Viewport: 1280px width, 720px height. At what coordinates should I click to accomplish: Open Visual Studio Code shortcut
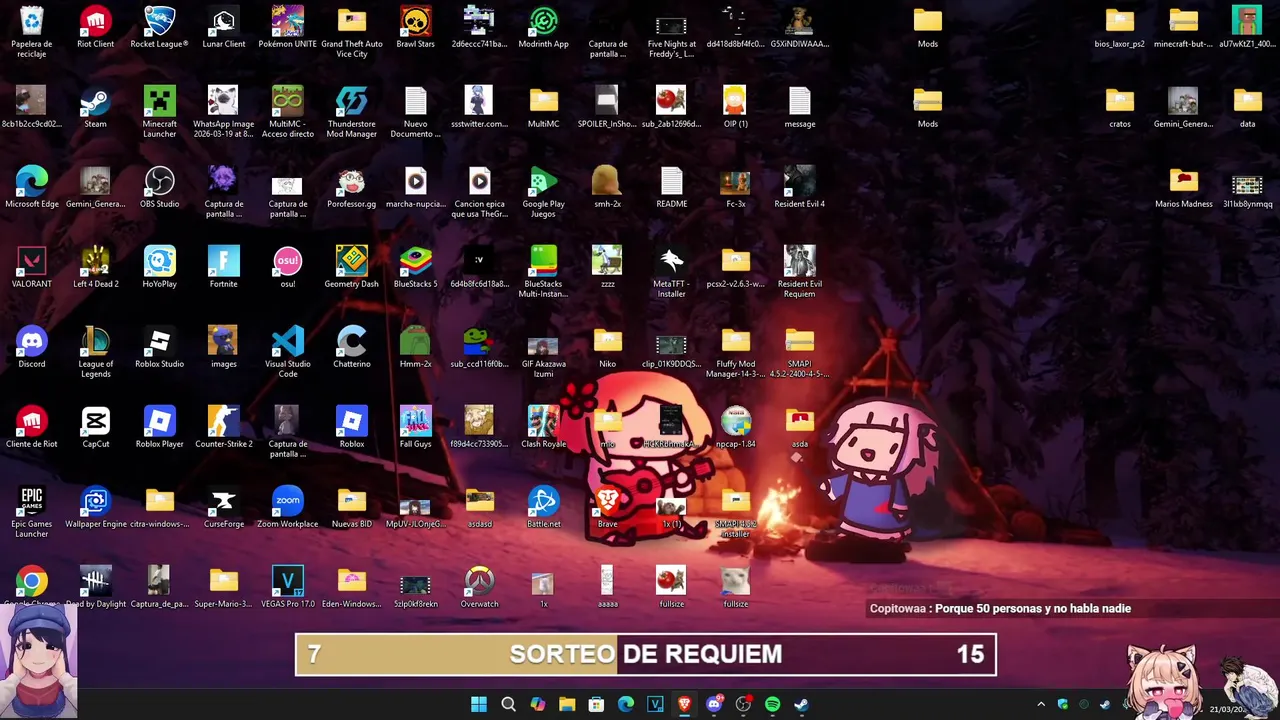coord(287,351)
